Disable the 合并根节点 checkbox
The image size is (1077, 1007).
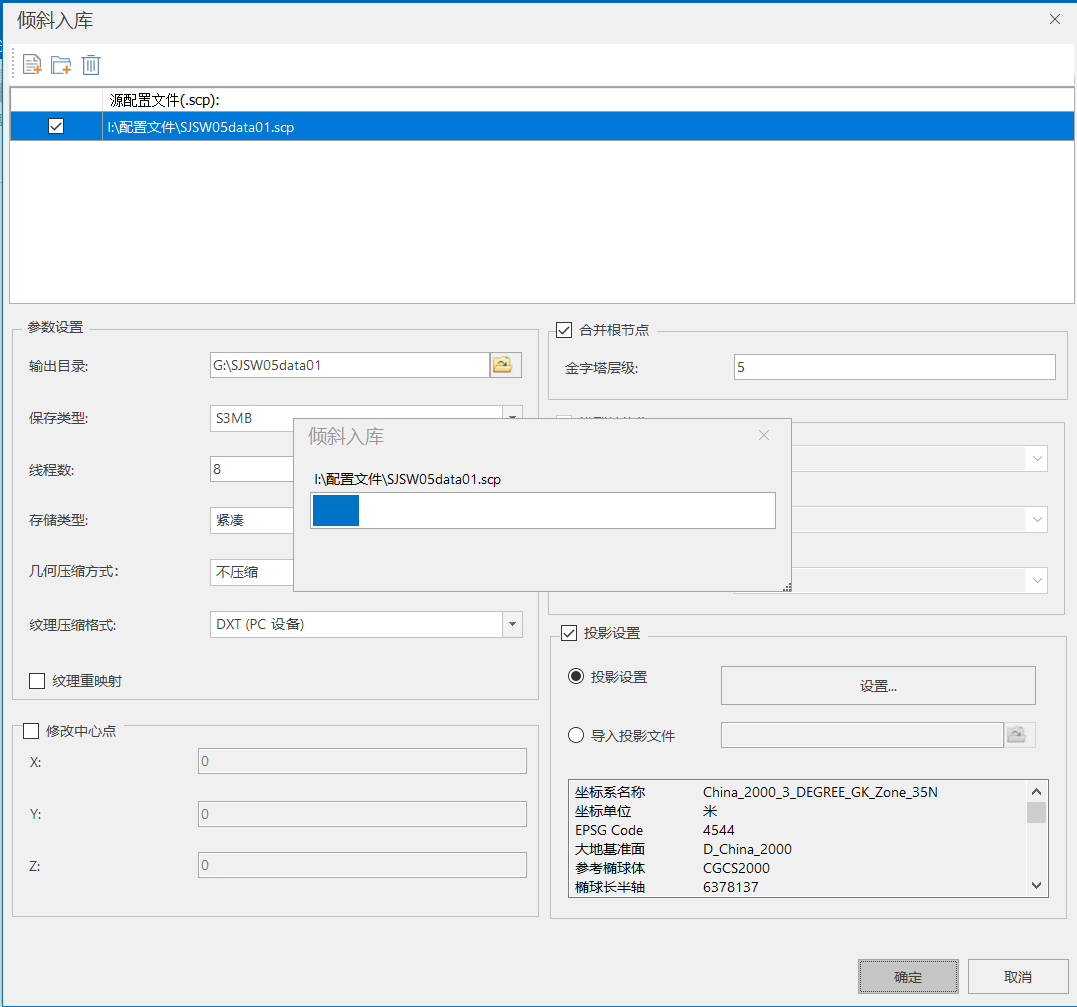coord(564,330)
